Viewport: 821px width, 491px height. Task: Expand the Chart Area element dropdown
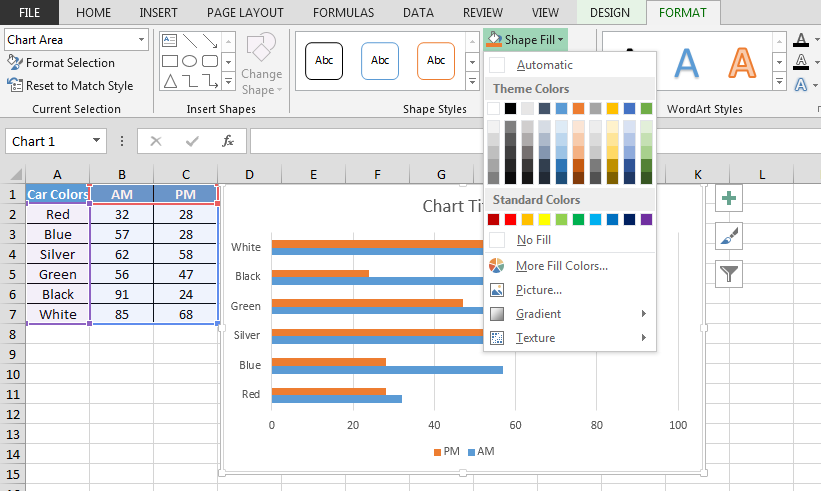point(140,39)
